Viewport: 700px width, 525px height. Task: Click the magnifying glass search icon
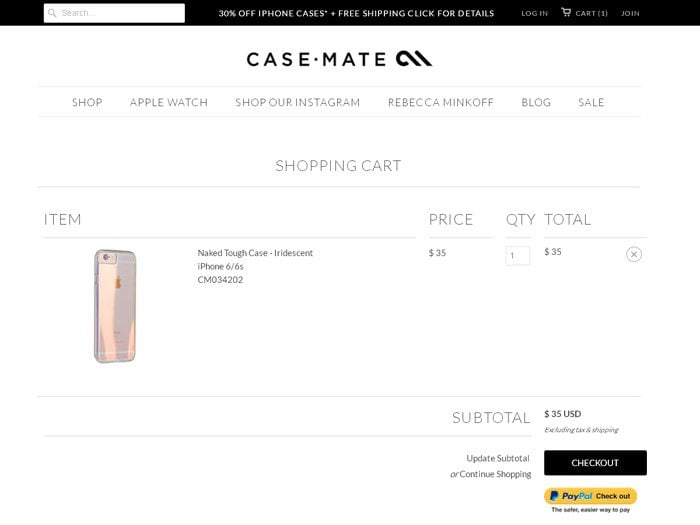[52, 13]
